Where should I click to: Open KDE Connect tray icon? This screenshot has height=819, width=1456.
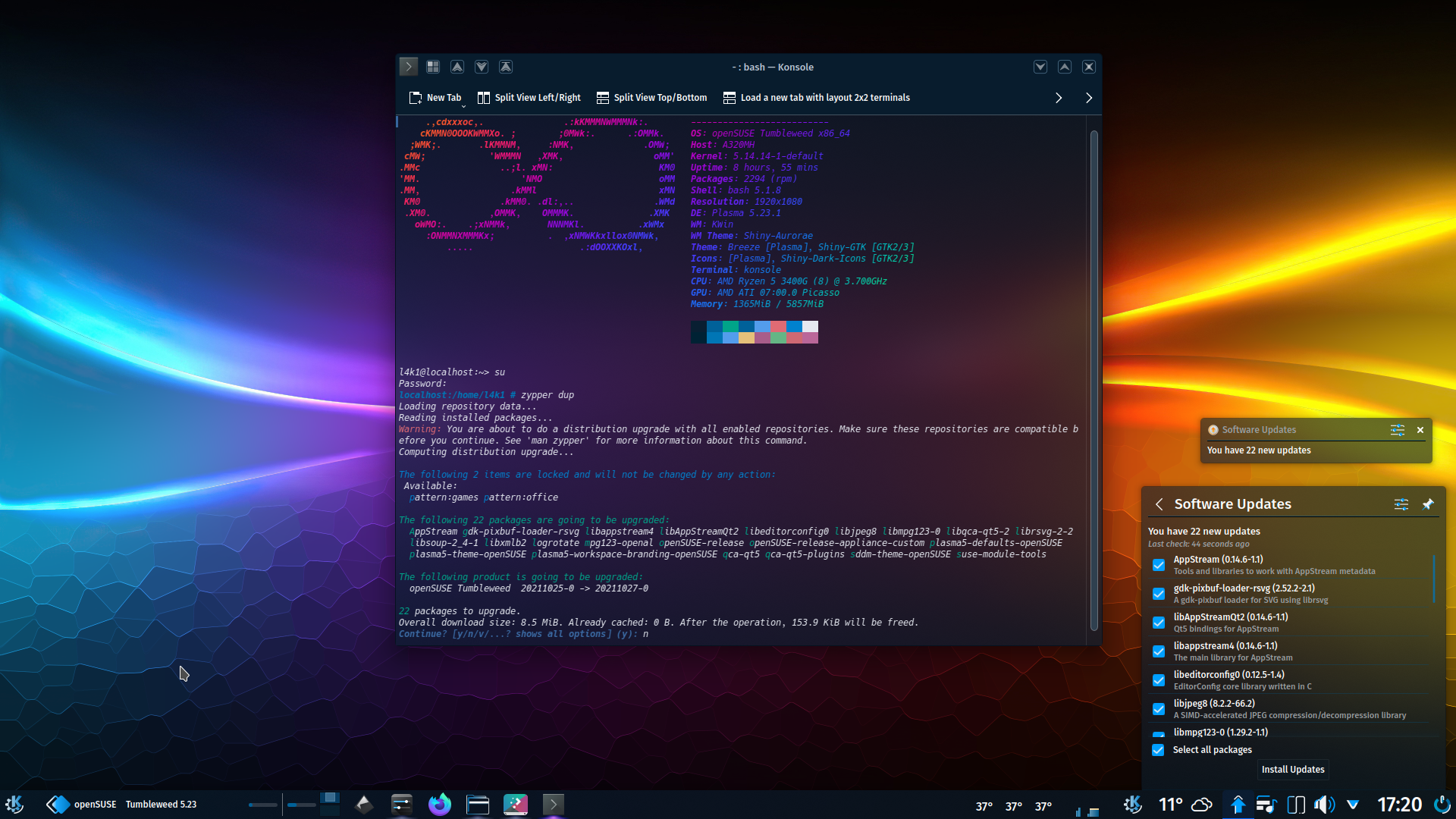(x=1296, y=805)
